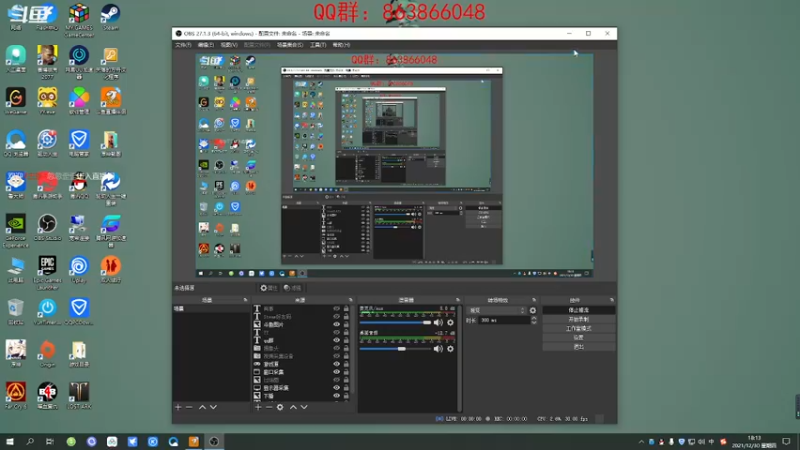Open the GeForce Experience desktop shortcut

click(16, 231)
